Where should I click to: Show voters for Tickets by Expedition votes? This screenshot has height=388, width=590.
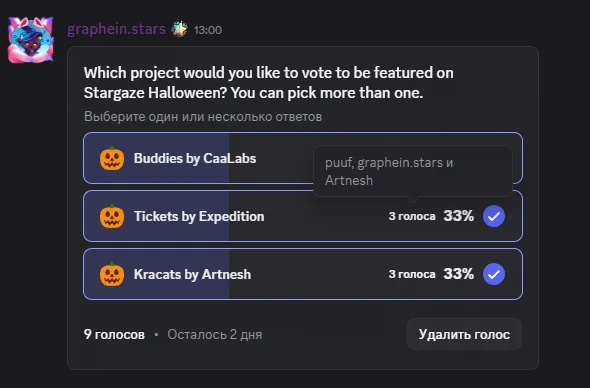[x=412, y=216]
